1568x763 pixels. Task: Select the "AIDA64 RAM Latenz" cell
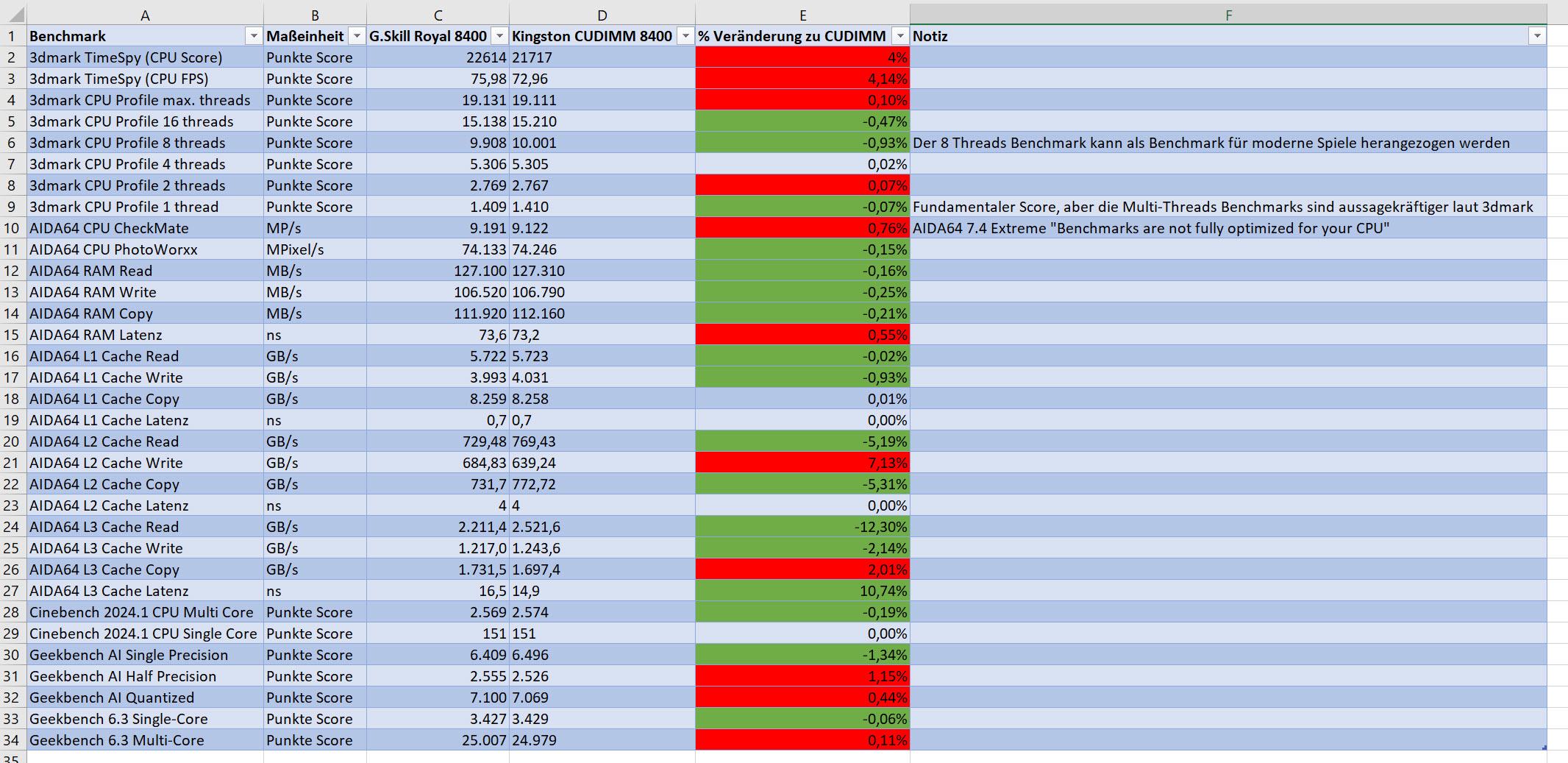(145, 335)
